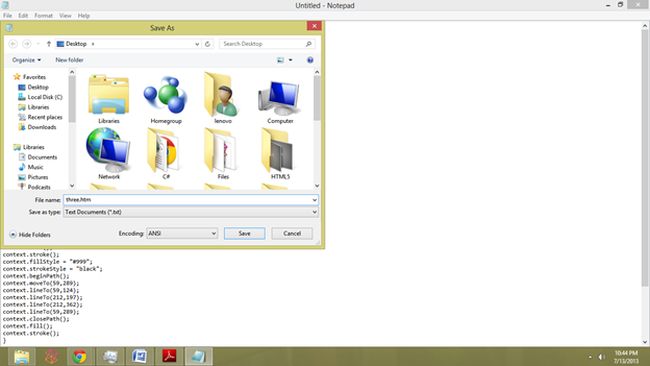Open the Notepad File menu
The width and height of the screenshot is (650, 366).
click(7, 15)
